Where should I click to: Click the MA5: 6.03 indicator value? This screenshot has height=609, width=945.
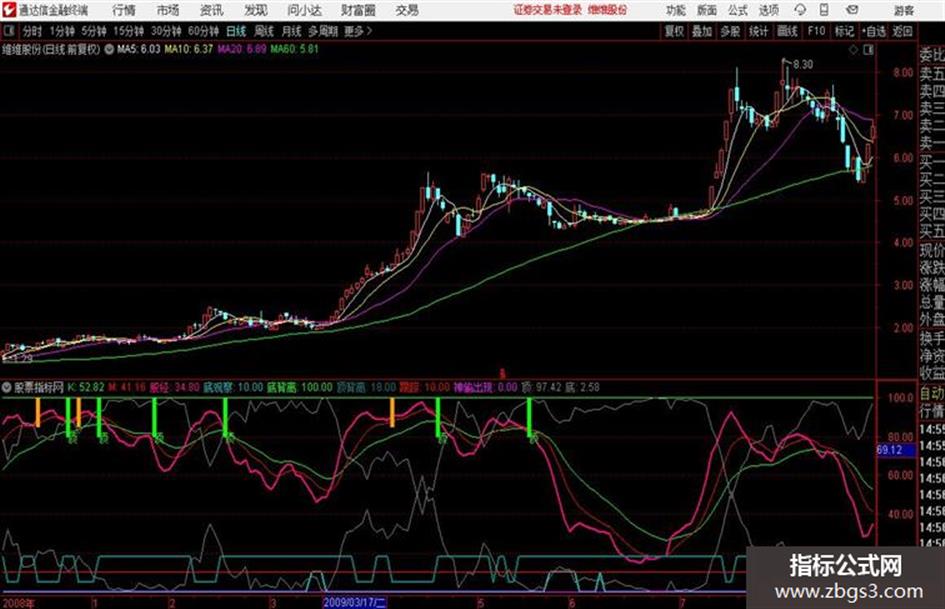click(139, 49)
